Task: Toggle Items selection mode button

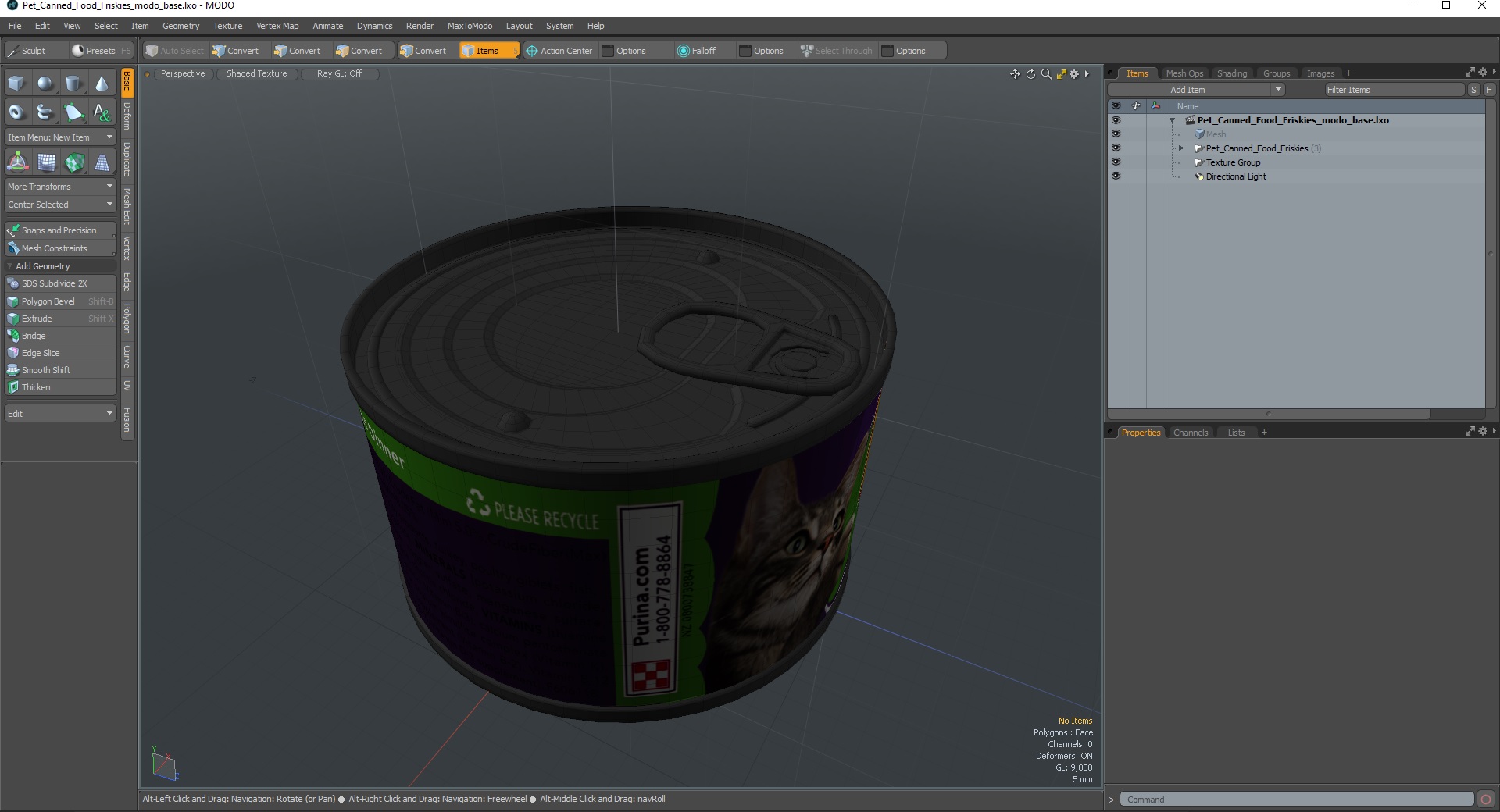Action: [488, 51]
